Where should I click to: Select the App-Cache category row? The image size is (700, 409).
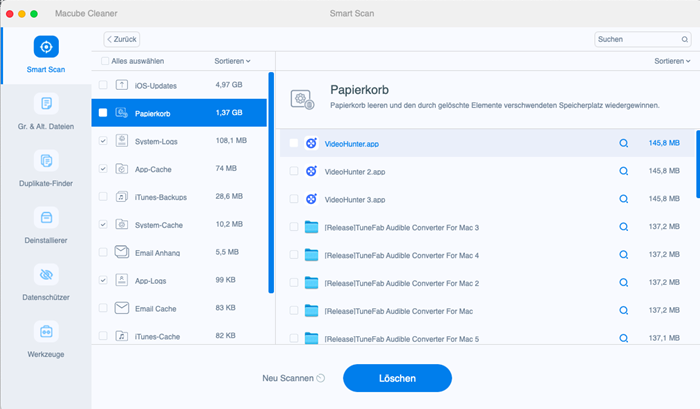[179, 169]
